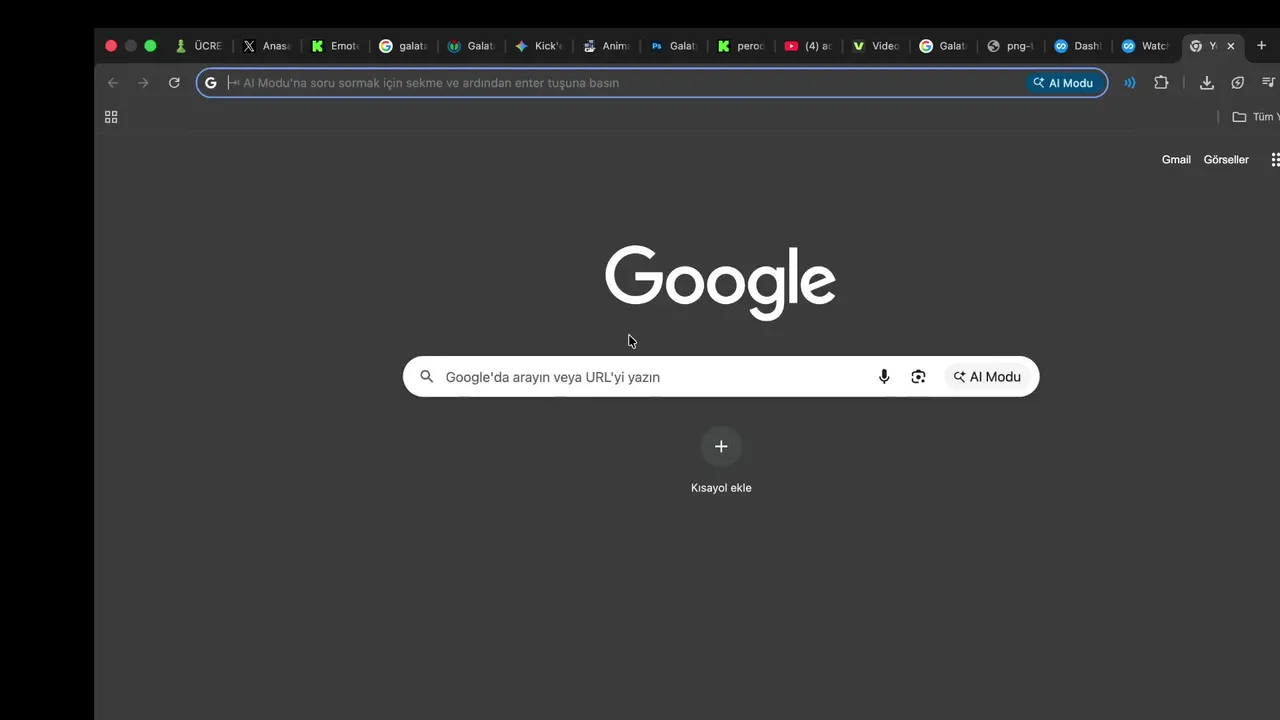Switch to the perod Kick tab
The width and height of the screenshot is (1280, 720).
742,46
